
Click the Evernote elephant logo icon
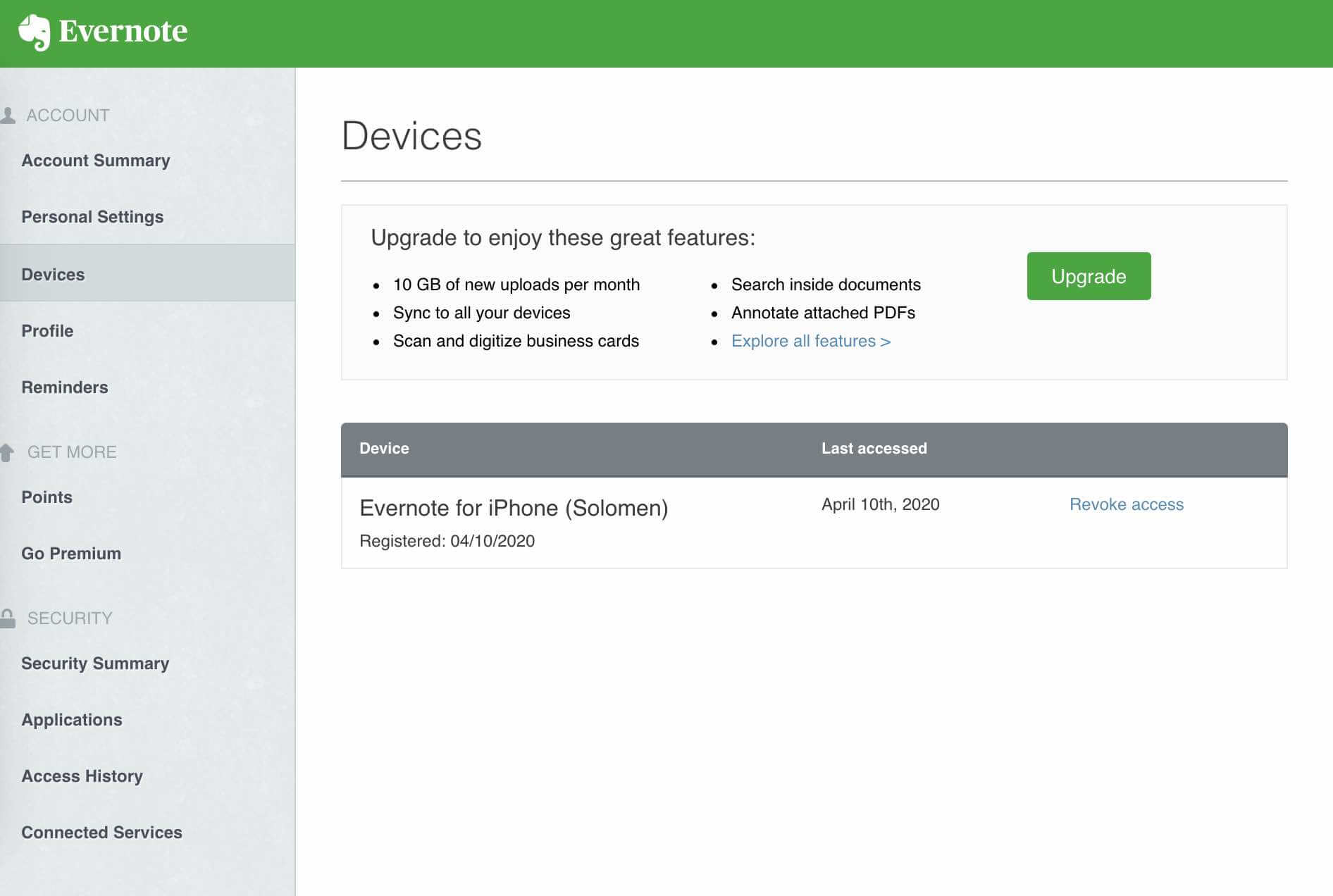click(34, 32)
